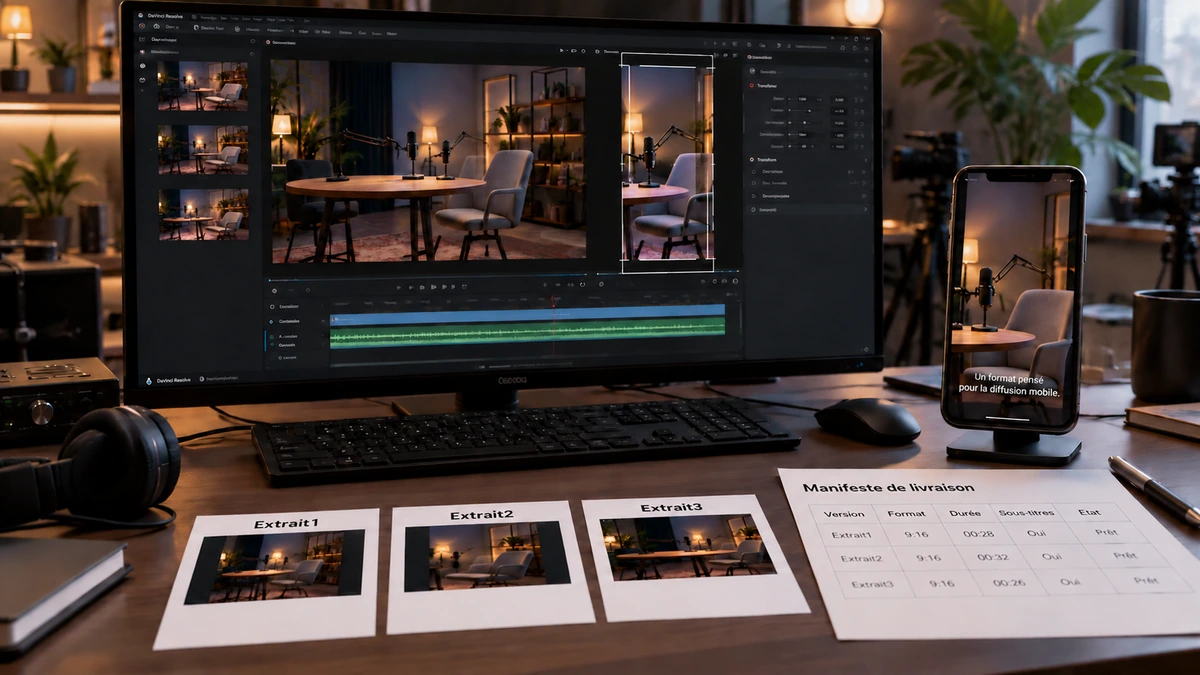Collapse the Transform section with the red dot
The width and height of the screenshot is (1200, 675).
click(752, 86)
